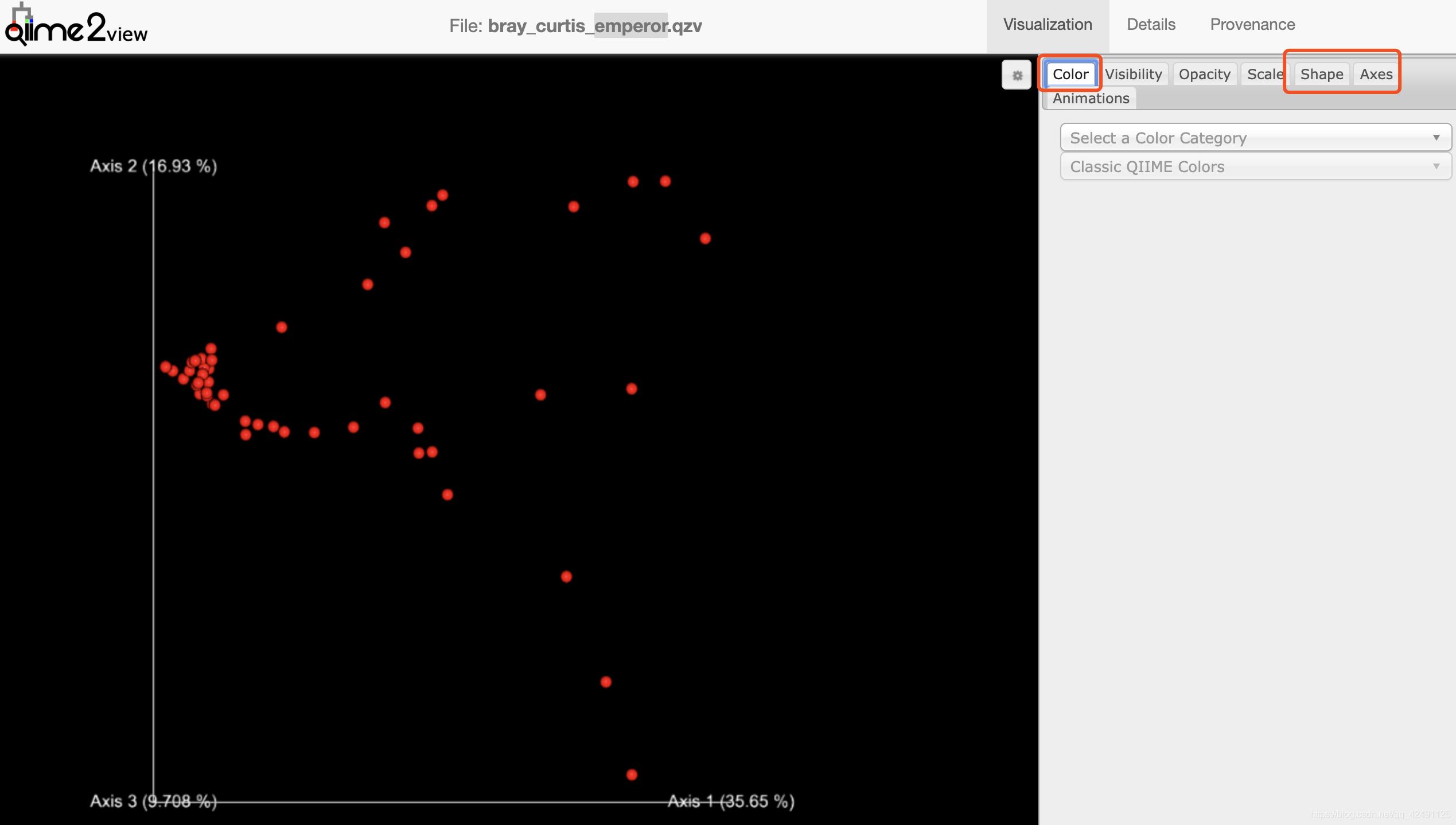Open the Animations panel
Image resolution: width=1456 pixels, height=825 pixels.
1091,97
